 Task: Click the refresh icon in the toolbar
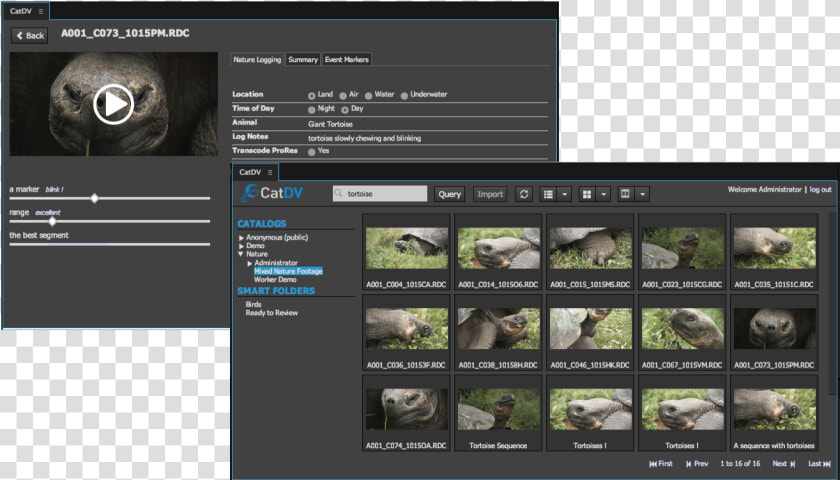pos(523,194)
